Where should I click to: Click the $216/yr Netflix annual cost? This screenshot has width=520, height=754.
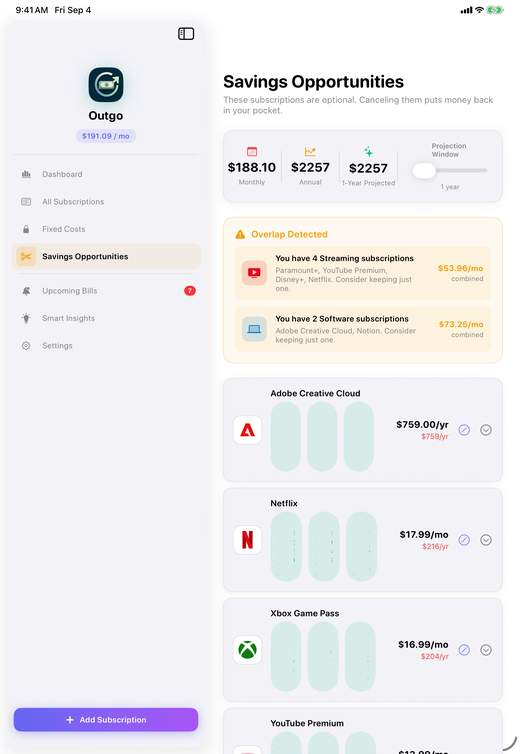coord(435,546)
